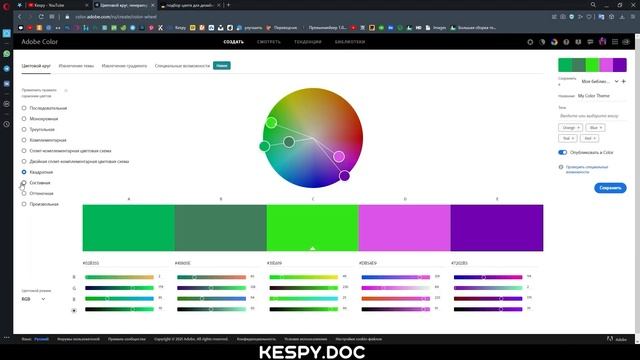The image size is (640, 360).
Task: Open VK in the Opera sidebar
Action: [x=7, y=84]
